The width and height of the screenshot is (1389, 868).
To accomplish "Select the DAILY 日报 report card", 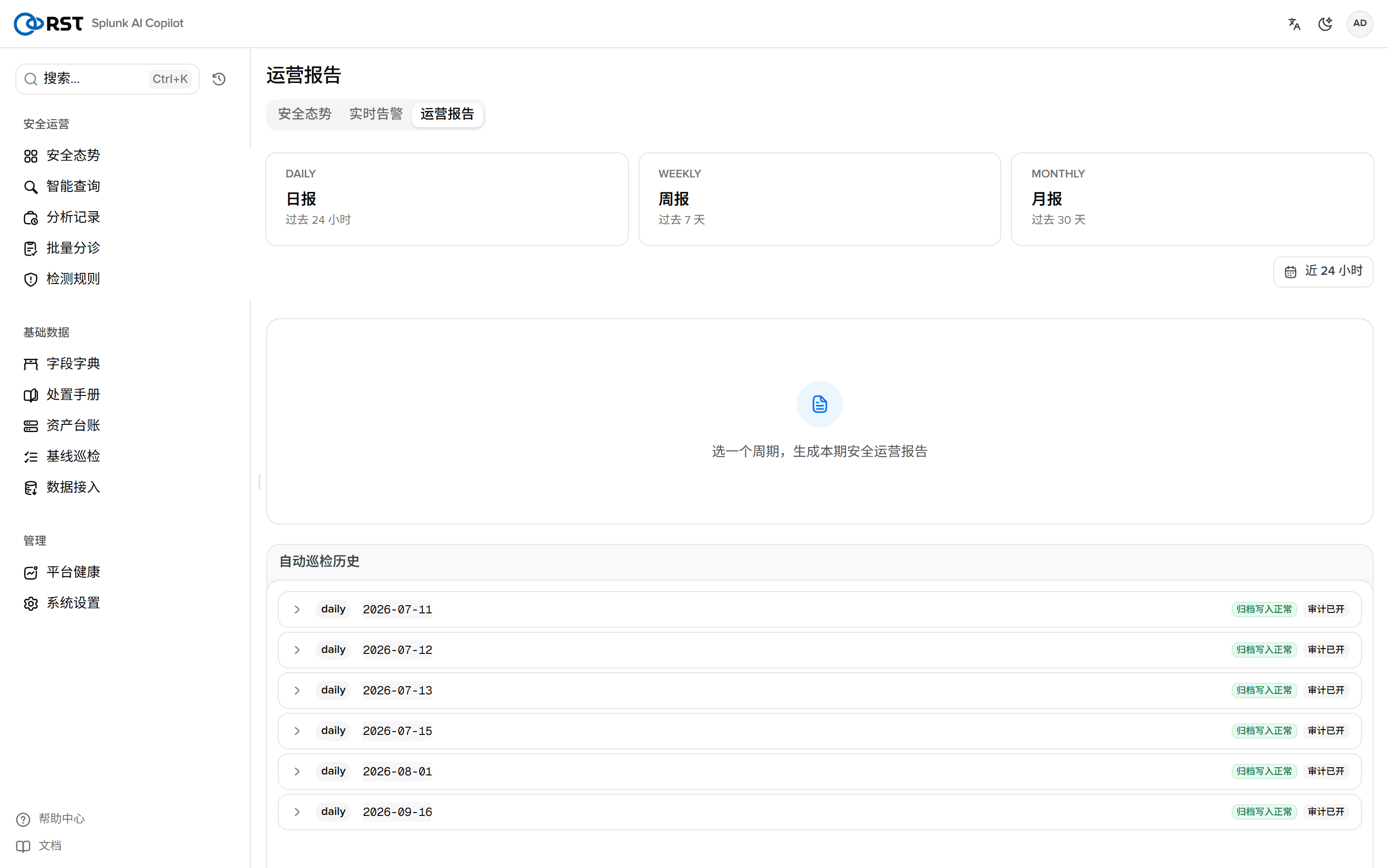I will pyautogui.click(x=447, y=199).
